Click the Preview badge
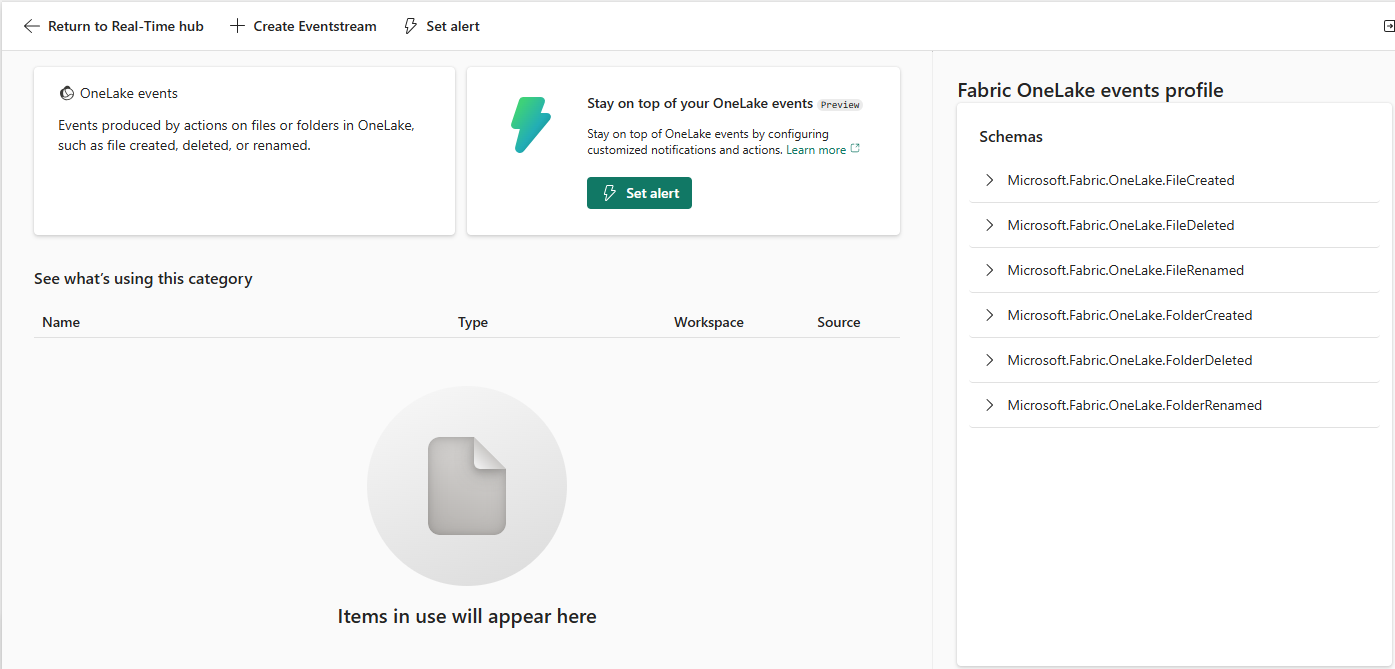 [x=840, y=104]
